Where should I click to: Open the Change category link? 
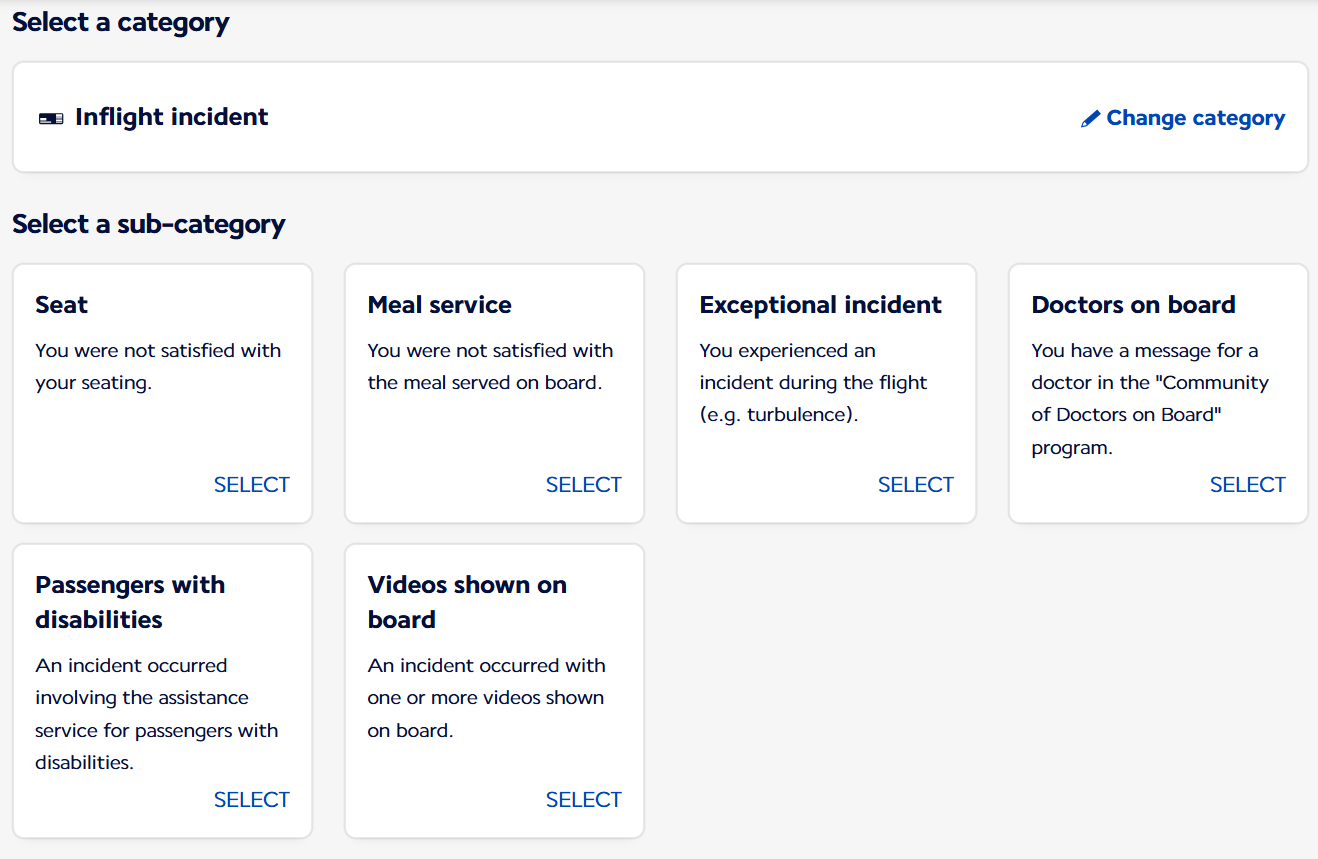(1195, 118)
